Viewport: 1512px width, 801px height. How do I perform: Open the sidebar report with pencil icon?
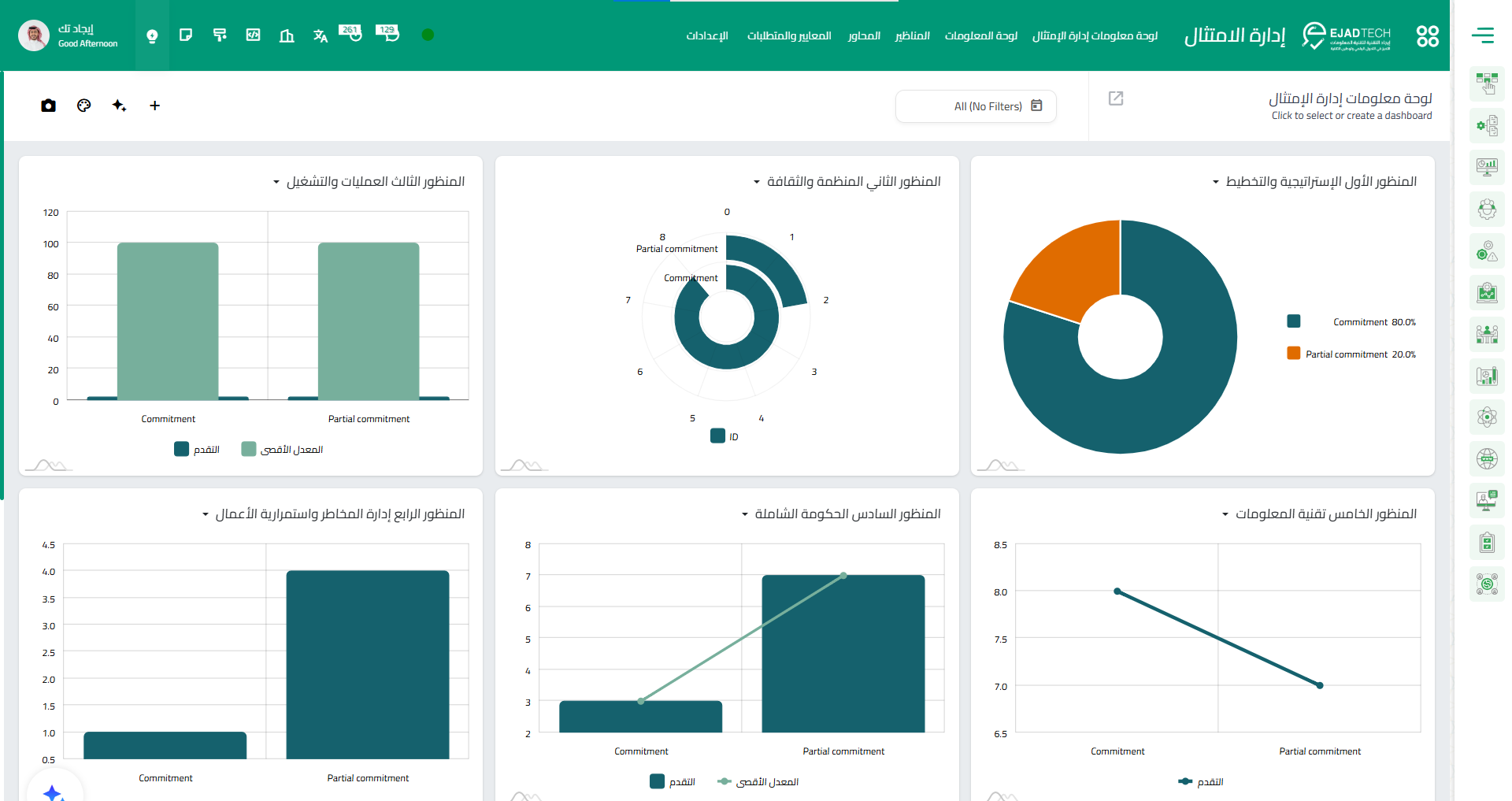coord(1487,376)
